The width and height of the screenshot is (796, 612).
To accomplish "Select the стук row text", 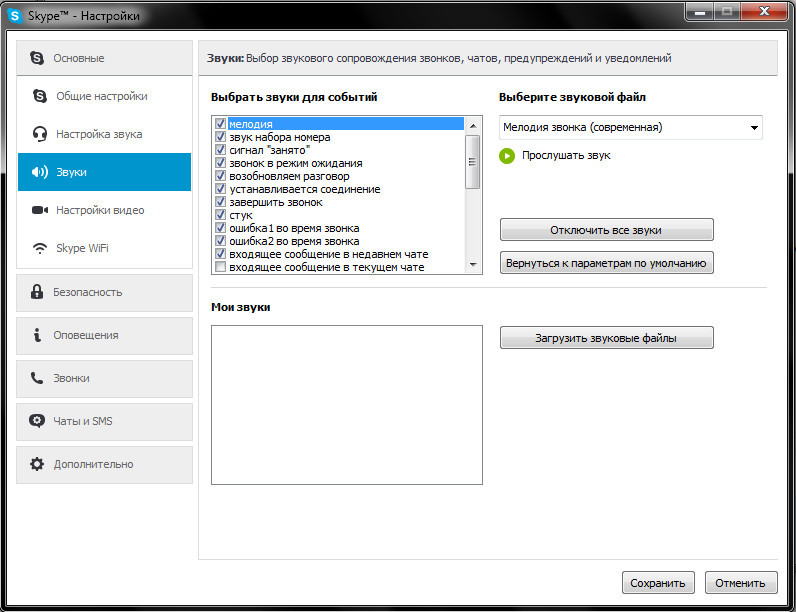I will [241, 215].
